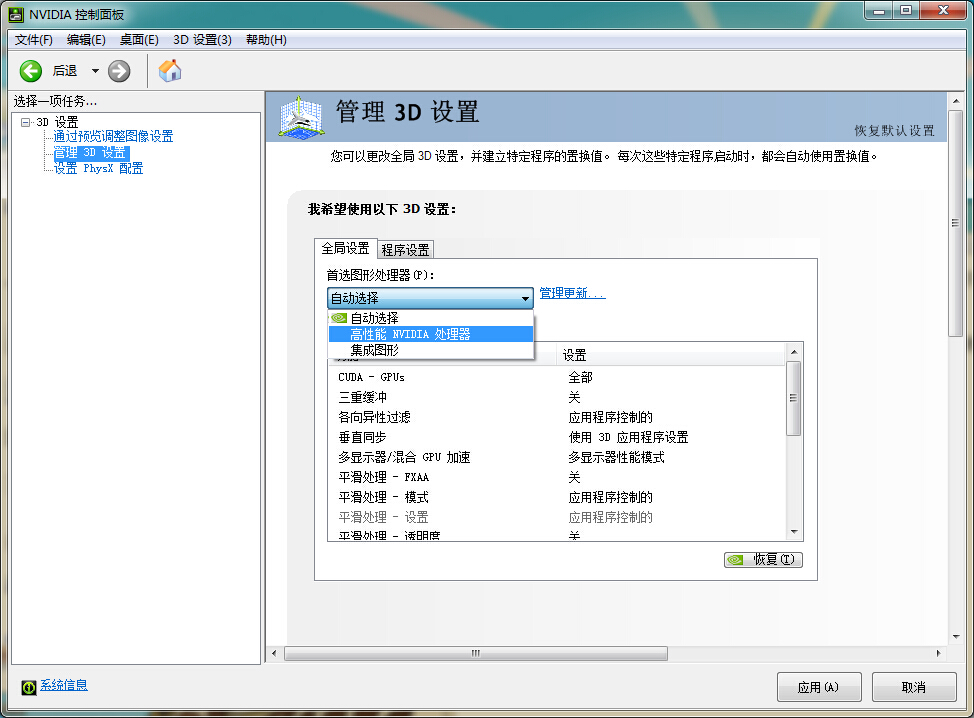
Task: Click the Forward arrow icon
Action: [x=119, y=71]
